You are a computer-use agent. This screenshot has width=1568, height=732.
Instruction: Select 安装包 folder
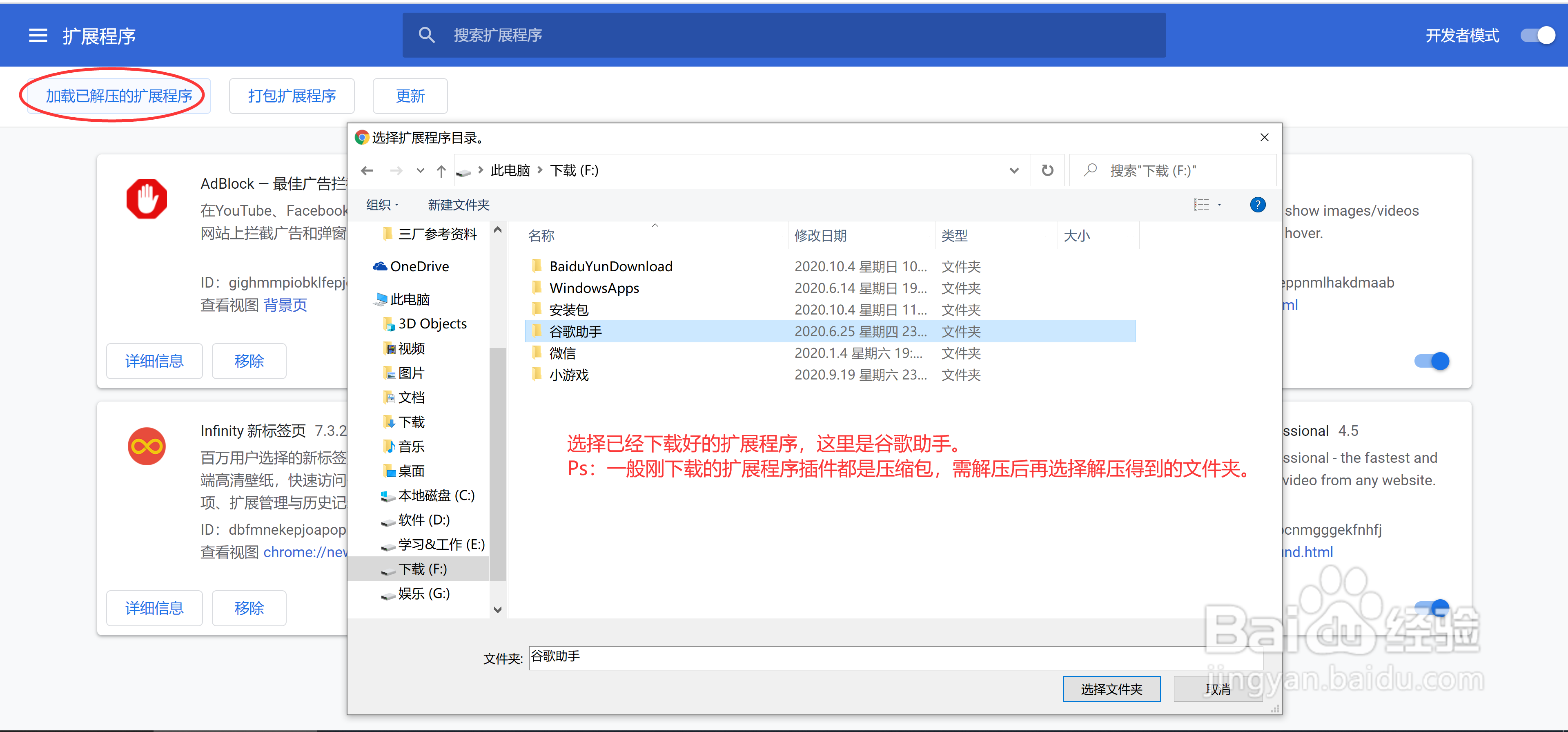[x=830, y=309]
